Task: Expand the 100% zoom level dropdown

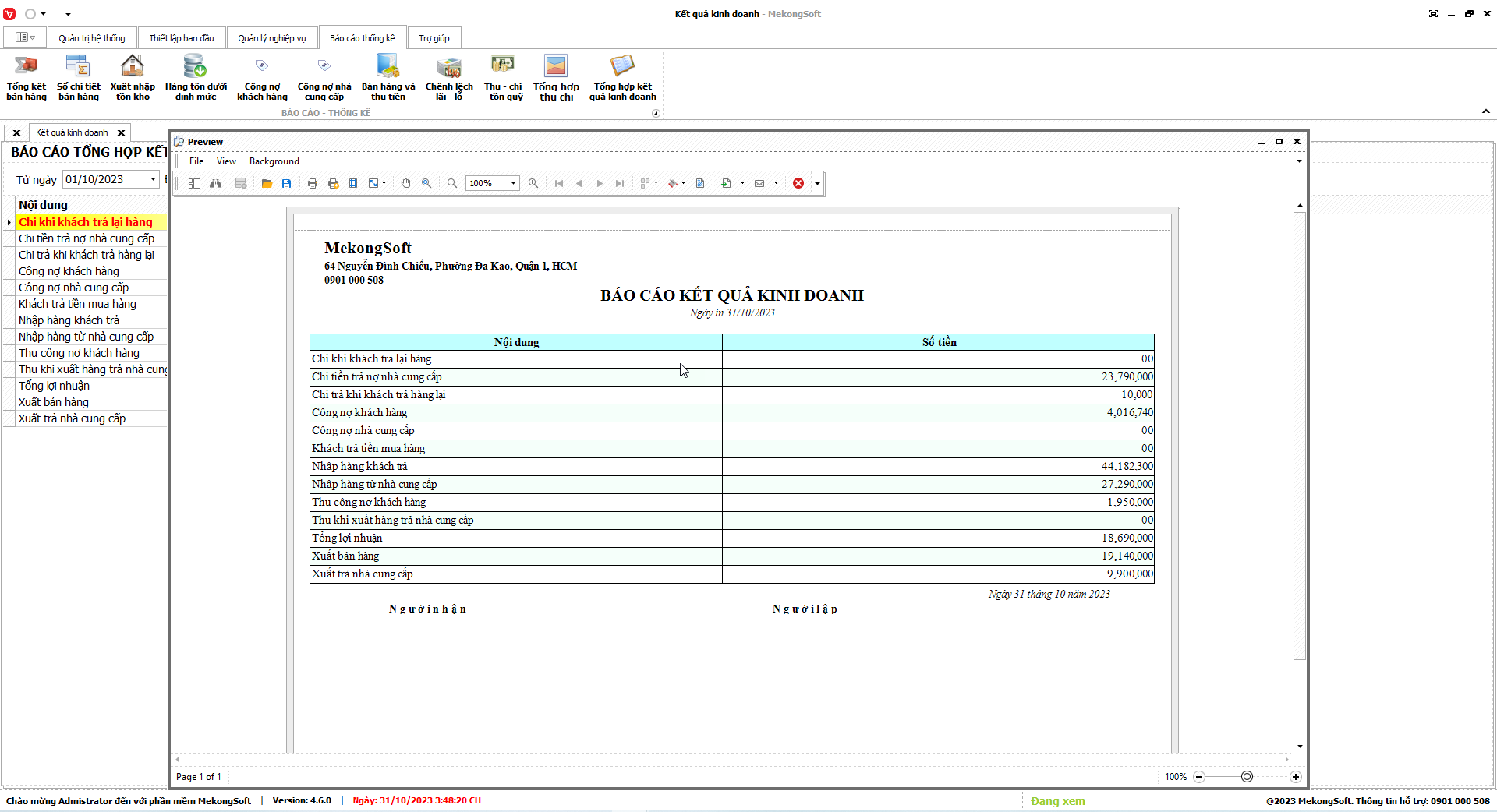Action: [x=513, y=183]
